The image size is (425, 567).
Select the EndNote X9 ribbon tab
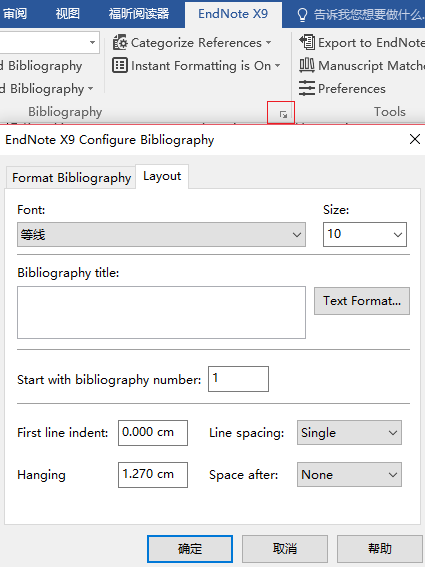pyautogui.click(x=233, y=14)
